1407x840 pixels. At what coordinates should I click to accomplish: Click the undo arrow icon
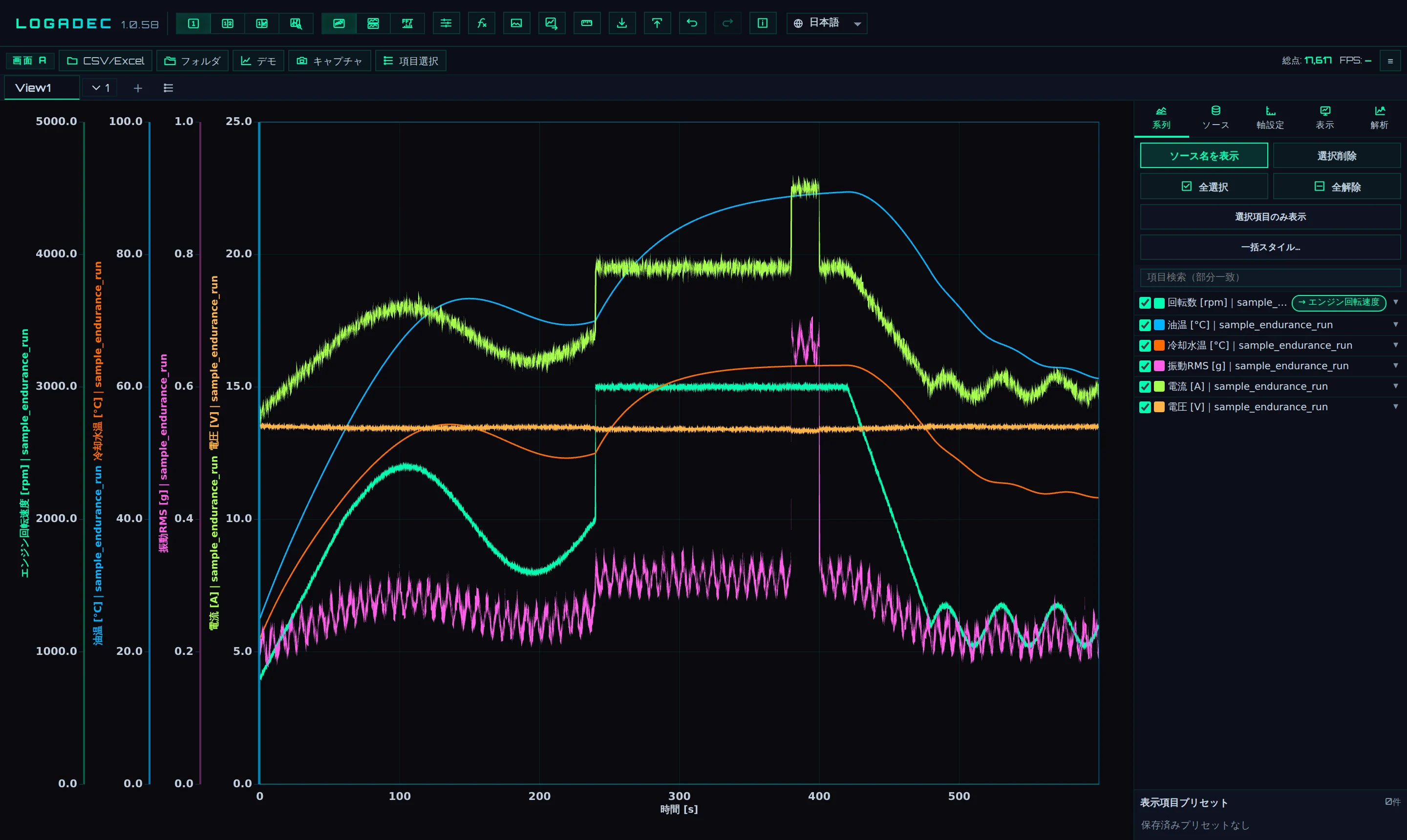[692, 23]
